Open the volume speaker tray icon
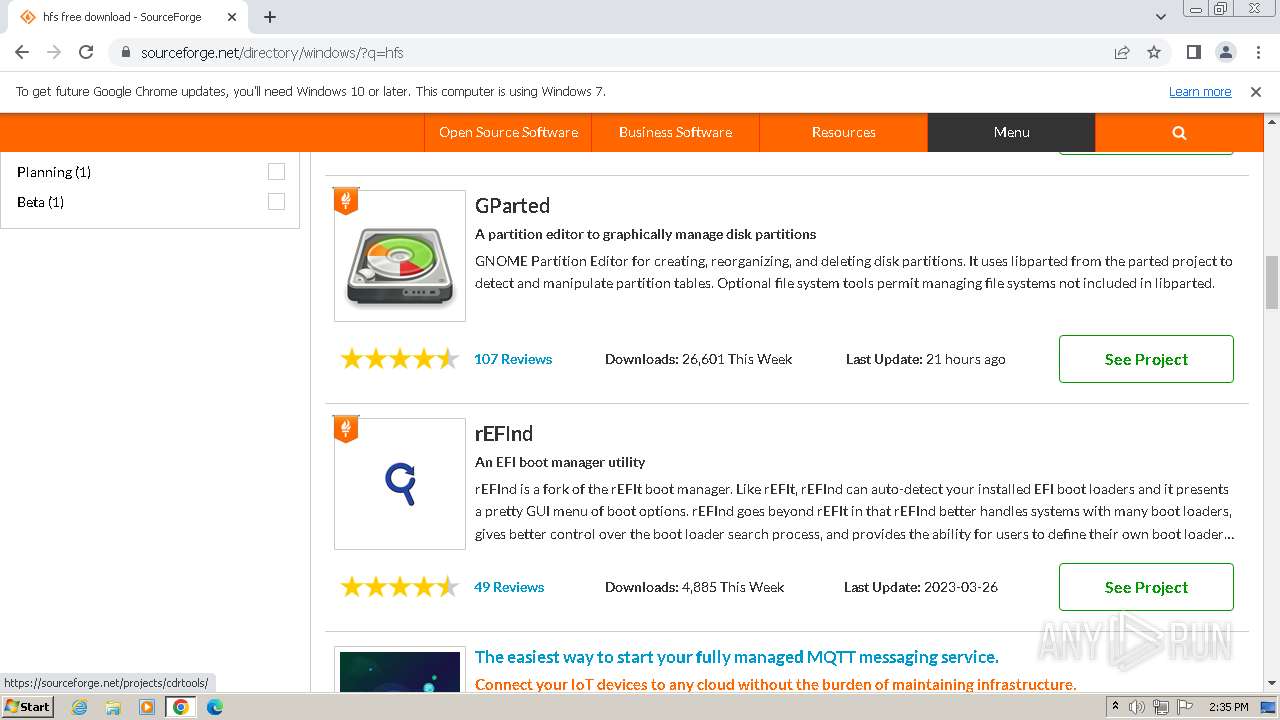This screenshot has width=1280, height=720. pos(1137,706)
